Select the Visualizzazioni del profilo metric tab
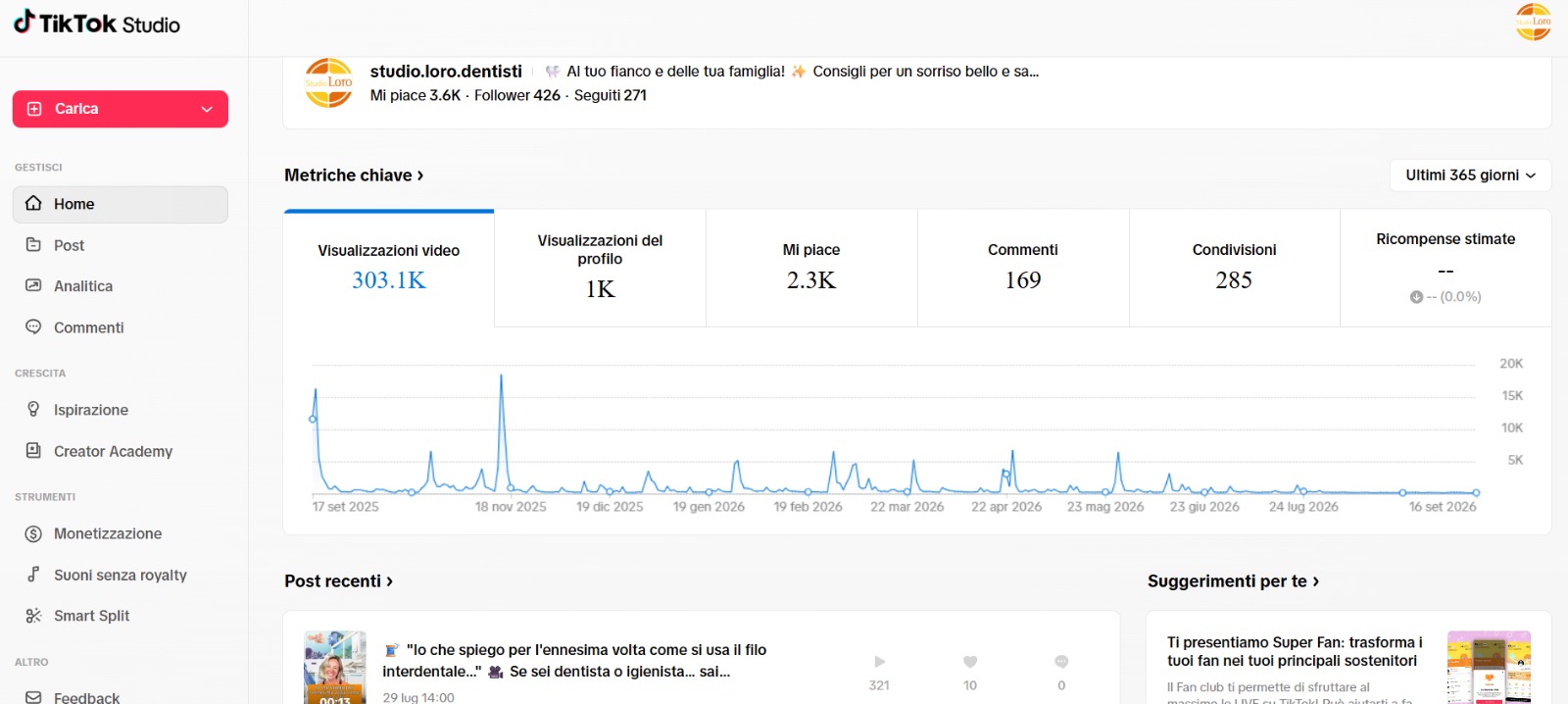1568x704 pixels. (600, 268)
